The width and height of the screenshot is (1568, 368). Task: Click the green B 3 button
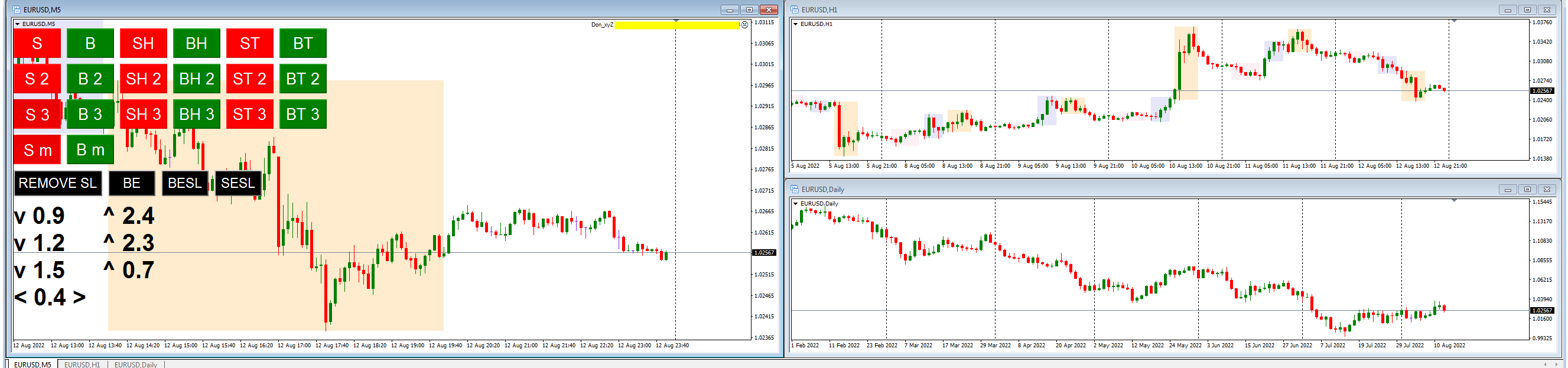coord(90,115)
